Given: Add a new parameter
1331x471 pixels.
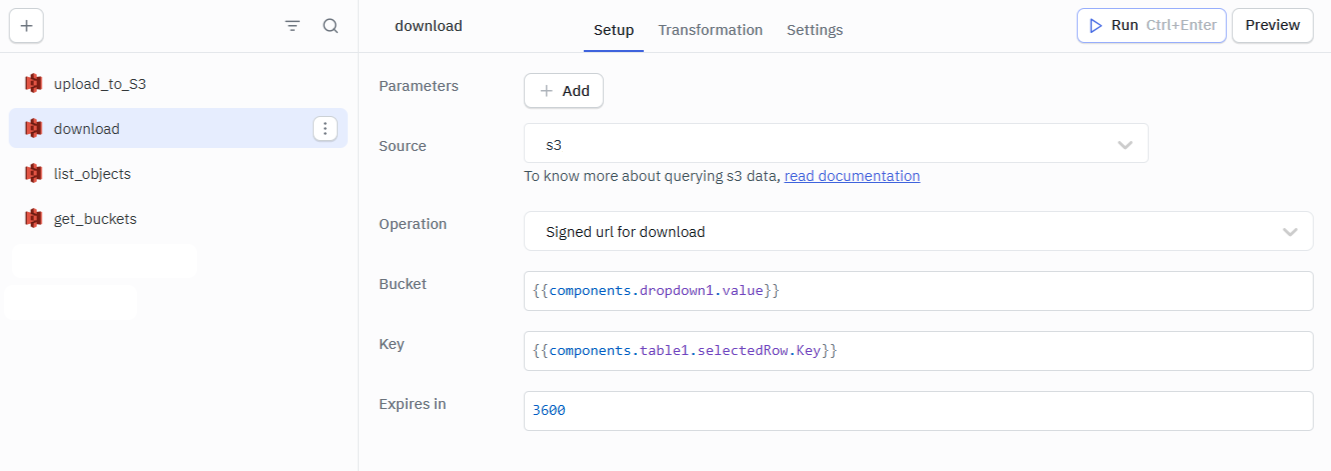Looking at the screenshot, I should pos(563,91).
